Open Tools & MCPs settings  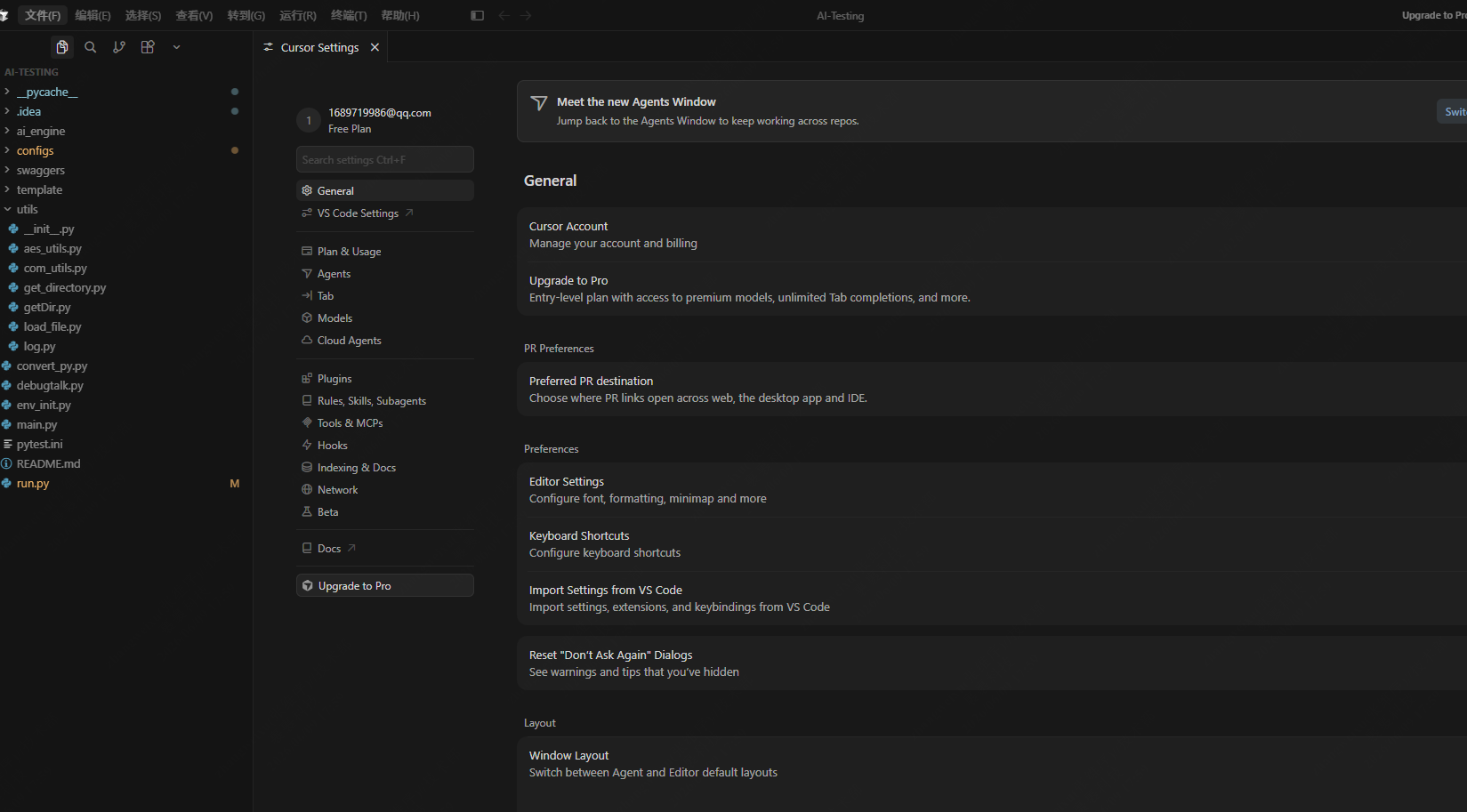384,422
